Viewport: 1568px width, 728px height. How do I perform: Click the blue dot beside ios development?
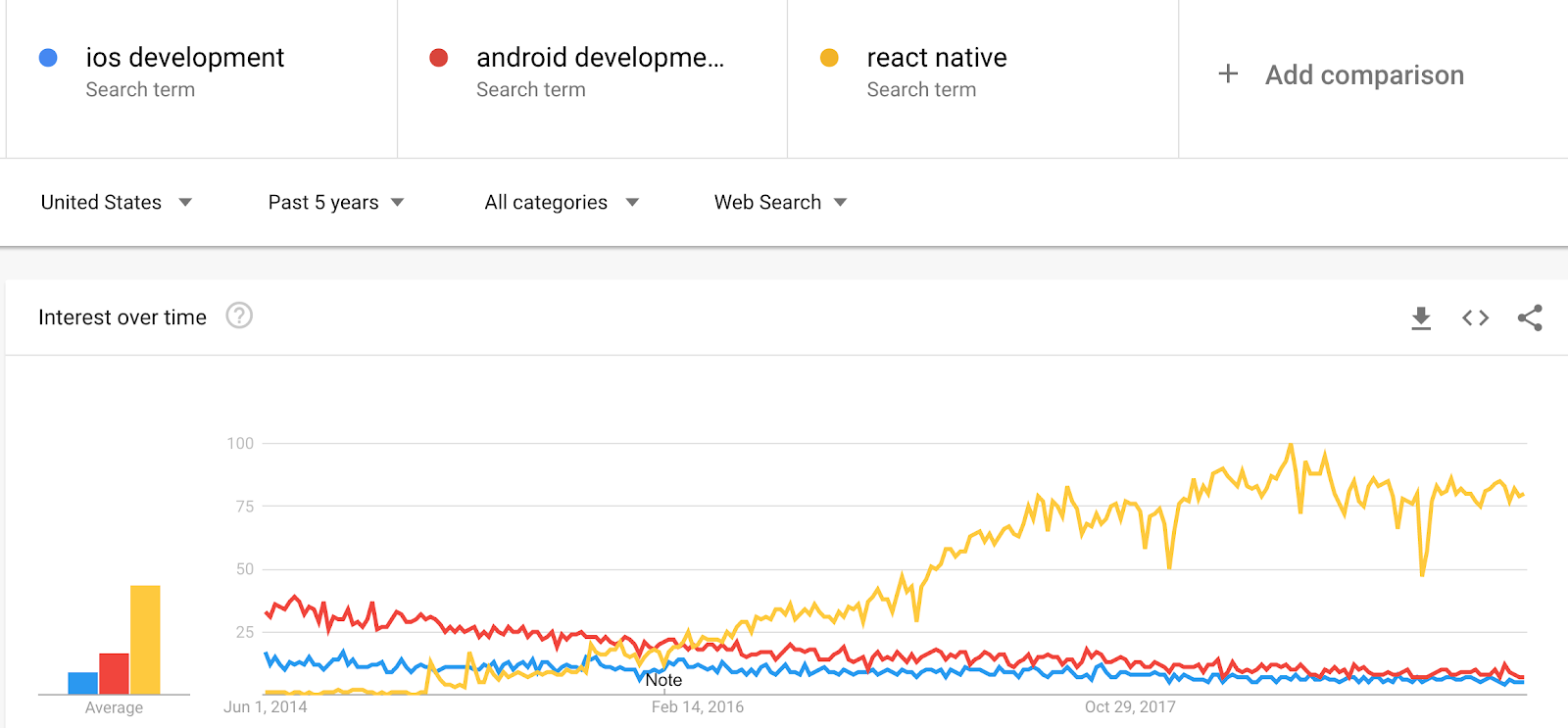(x=48, y=58)
